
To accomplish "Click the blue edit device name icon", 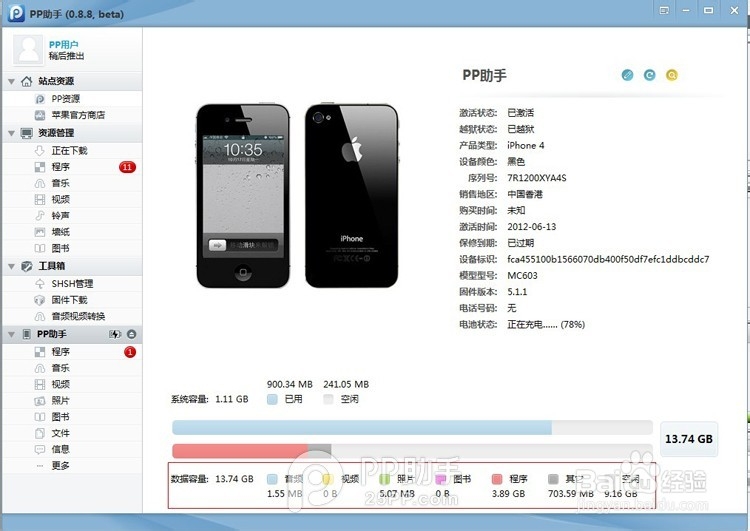I will [x=627, y=75].
